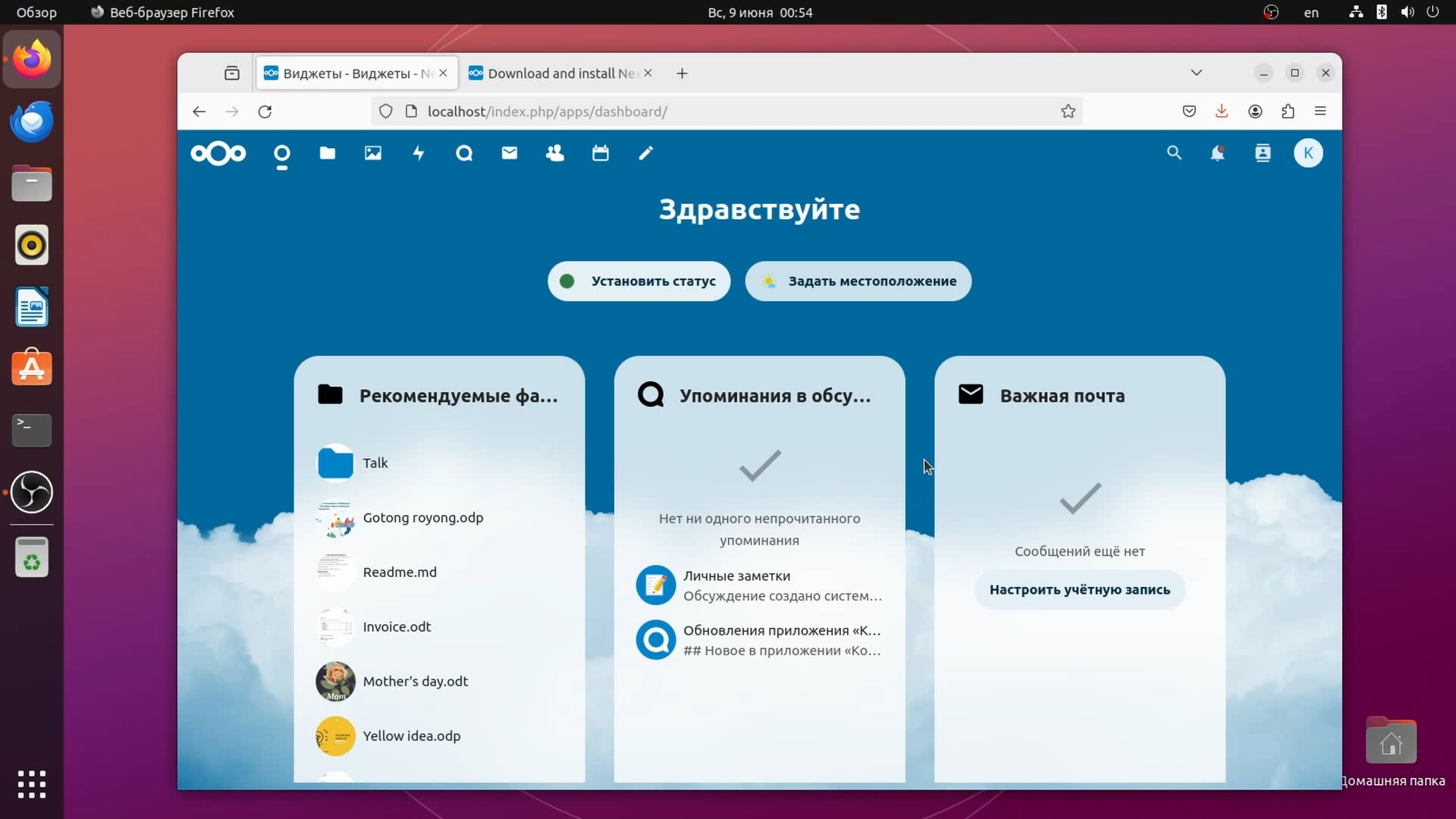1456x819 pixels.
Task: Open the Mother's day.odt recommended file
Action: 415,681
